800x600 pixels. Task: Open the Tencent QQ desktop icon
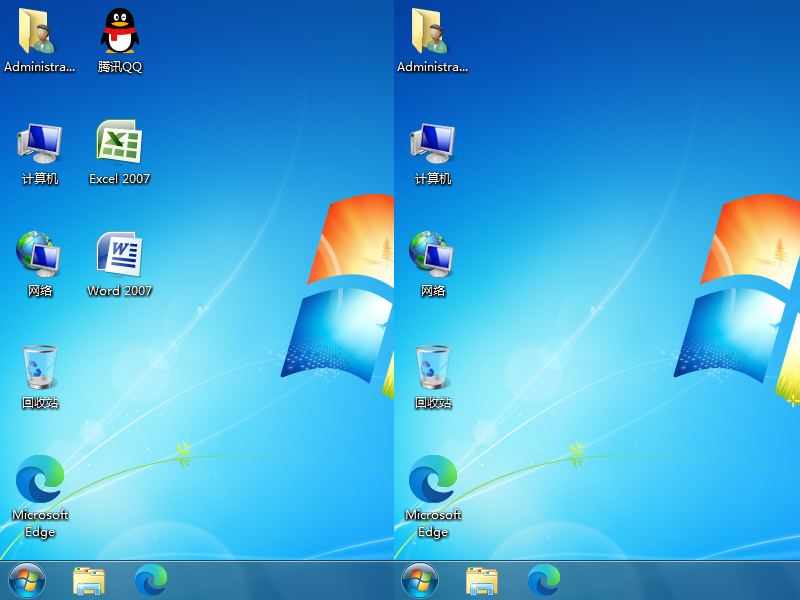118,30
